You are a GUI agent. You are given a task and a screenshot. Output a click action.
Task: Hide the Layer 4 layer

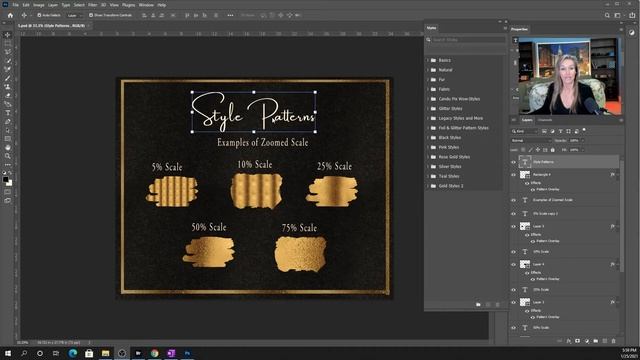point(513,264)
